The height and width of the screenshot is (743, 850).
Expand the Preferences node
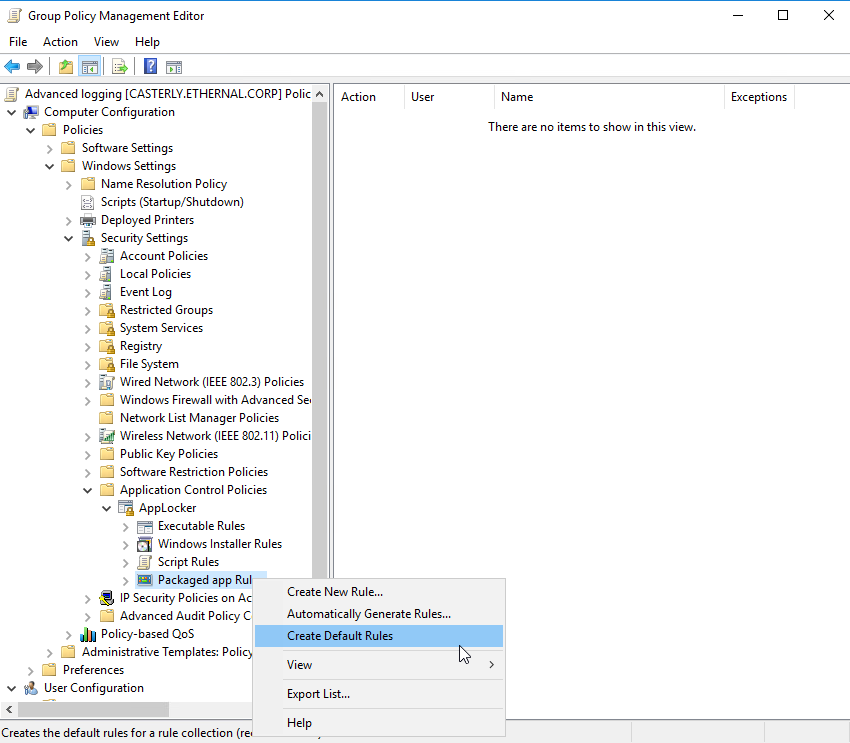(x=30, y=670)
